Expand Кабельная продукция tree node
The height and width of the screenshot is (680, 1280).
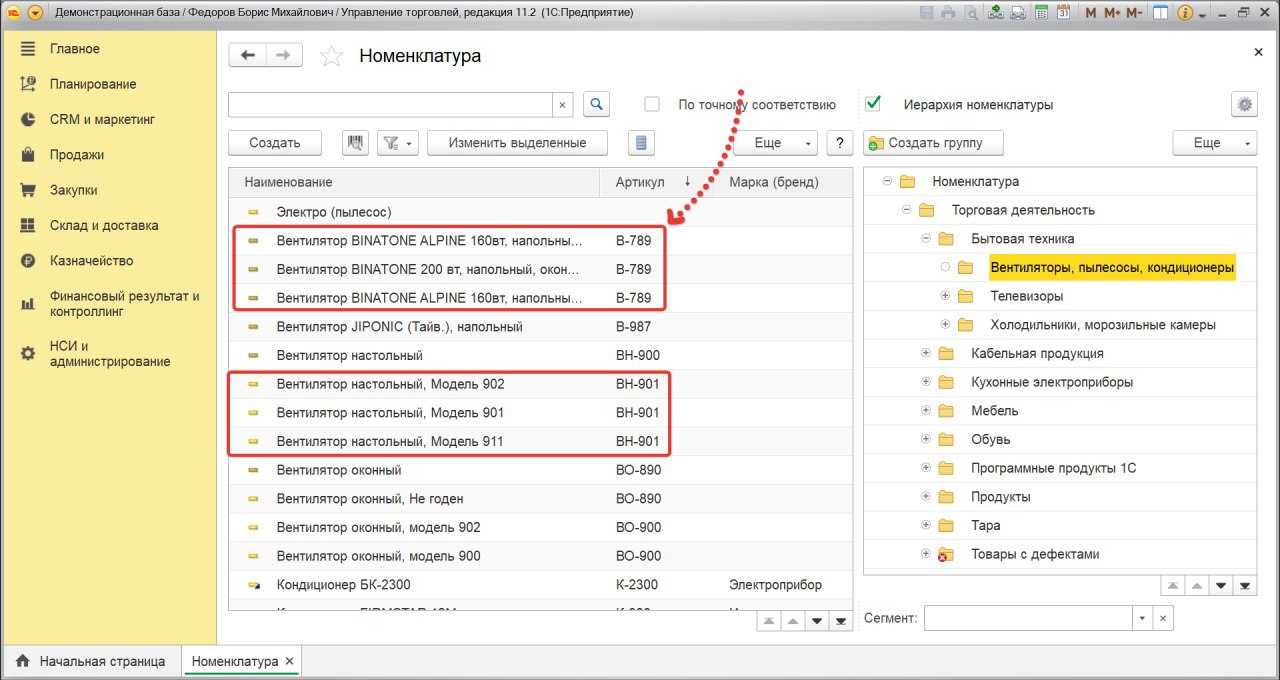[x=926, y=353]
